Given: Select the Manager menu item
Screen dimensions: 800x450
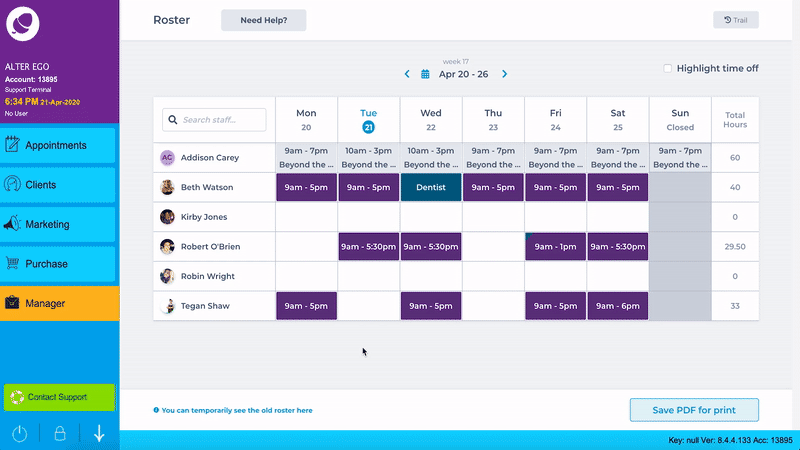Looking at the screenshot, I should click(59, 303).
